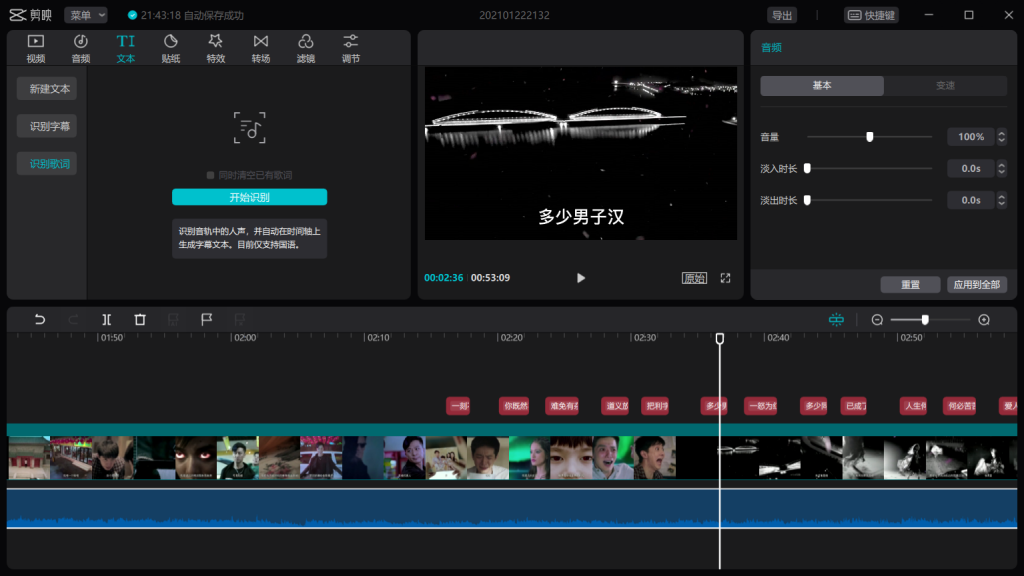Open the 视频 media tab
This screenshot has width=1024, height=576.
[x=35, y=48]
